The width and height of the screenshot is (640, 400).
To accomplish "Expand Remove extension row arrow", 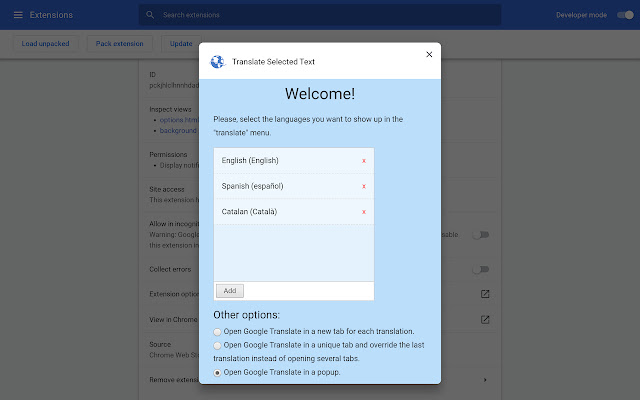I will click(485, 380).
